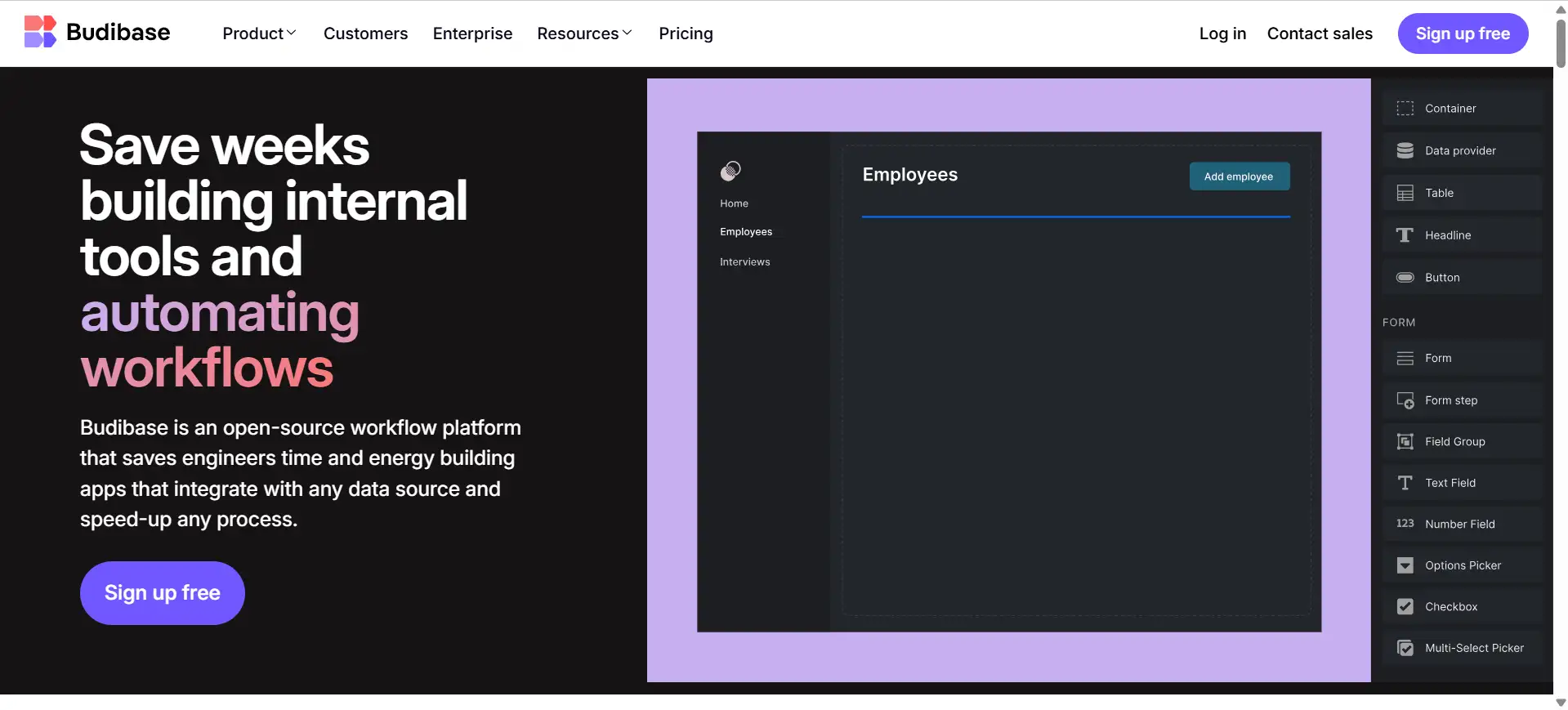Select Employees in the preview app navigation
Image resolution: width=1568 pixels, height=710 pixels.
746,232
